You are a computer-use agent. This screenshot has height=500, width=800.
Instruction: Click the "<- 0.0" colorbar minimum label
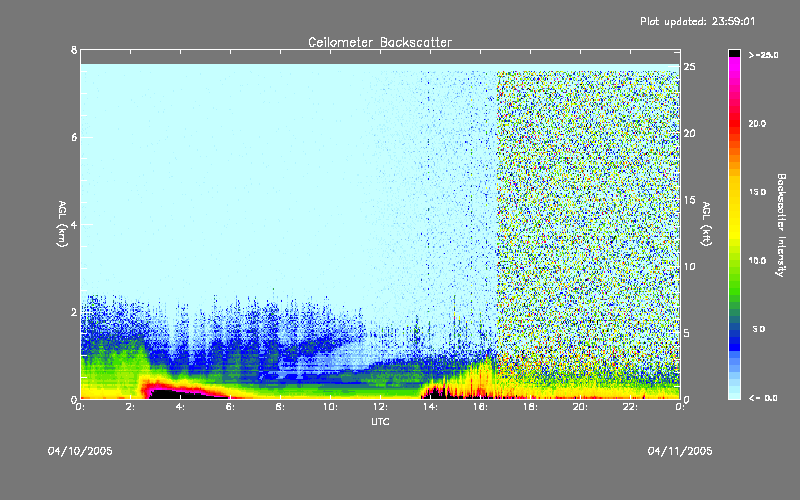pos(763,398)
